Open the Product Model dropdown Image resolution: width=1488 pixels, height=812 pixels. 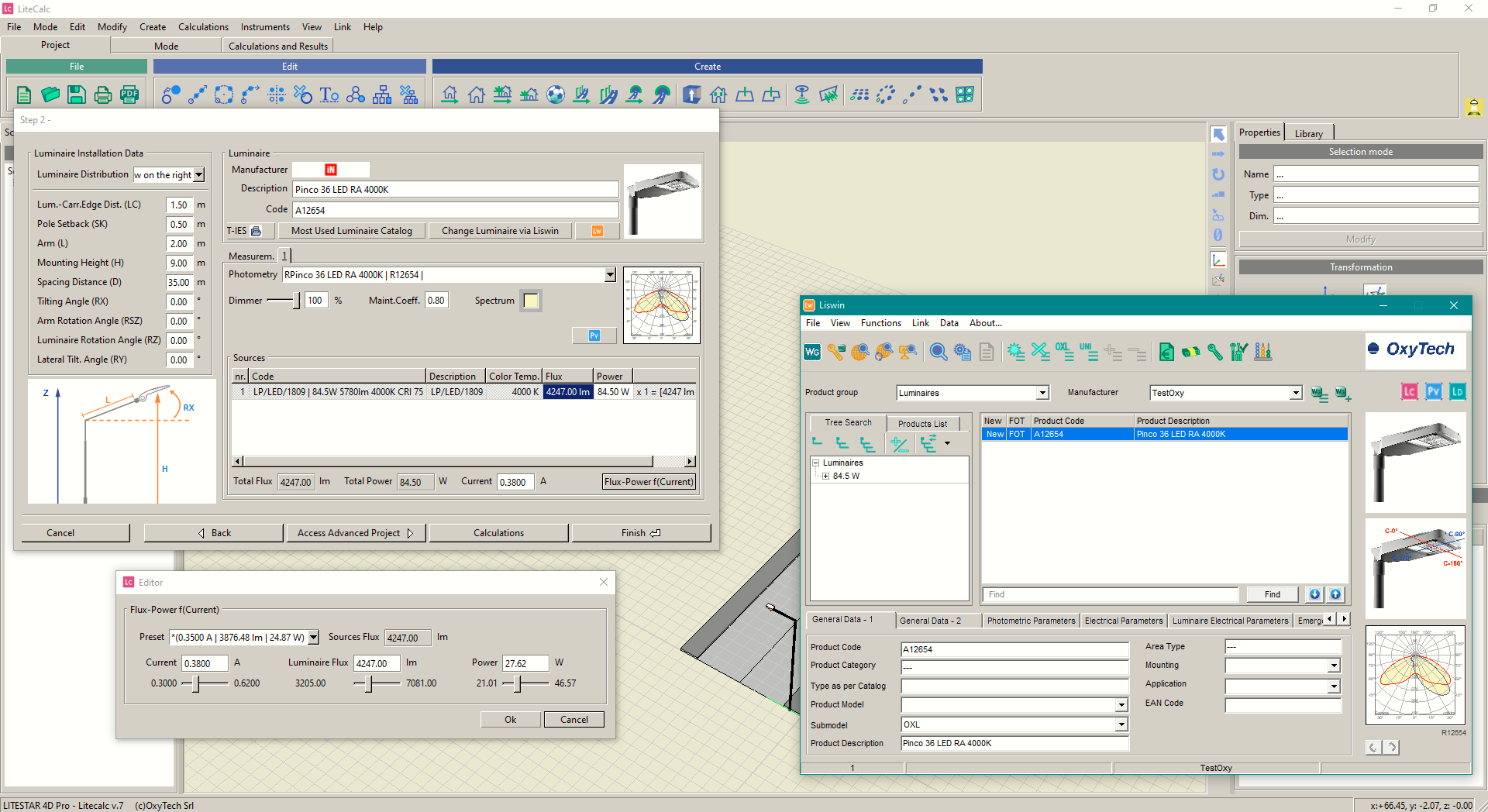pos(1121,705)
